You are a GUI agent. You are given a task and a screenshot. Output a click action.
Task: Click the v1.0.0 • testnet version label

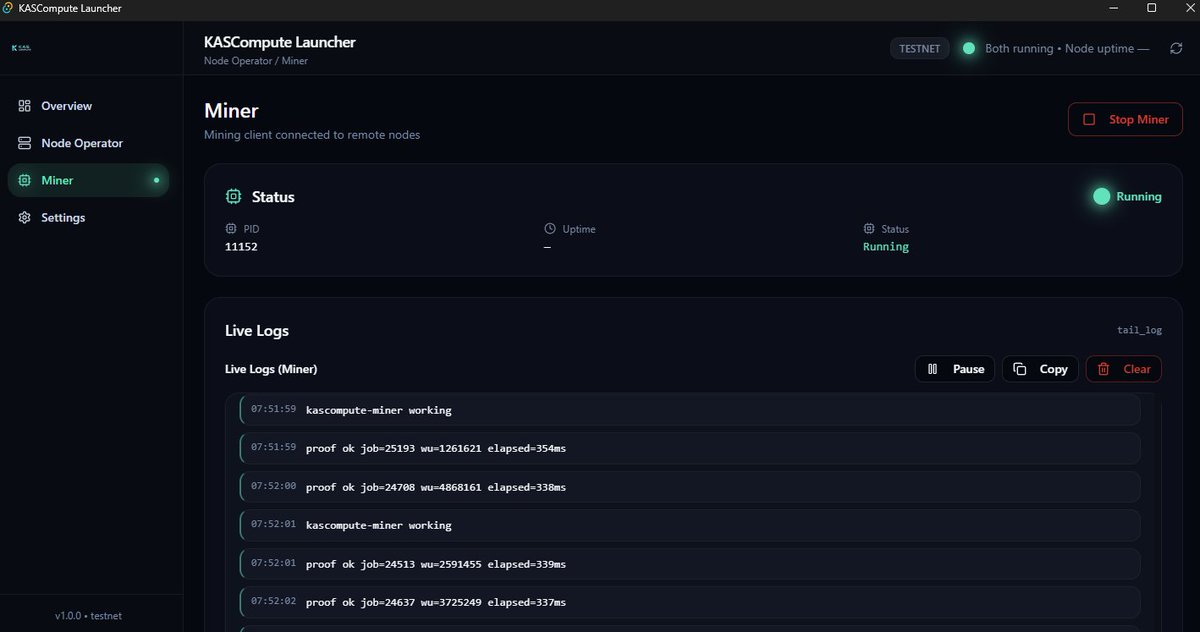pyautogui.click(x=88, y=616)
